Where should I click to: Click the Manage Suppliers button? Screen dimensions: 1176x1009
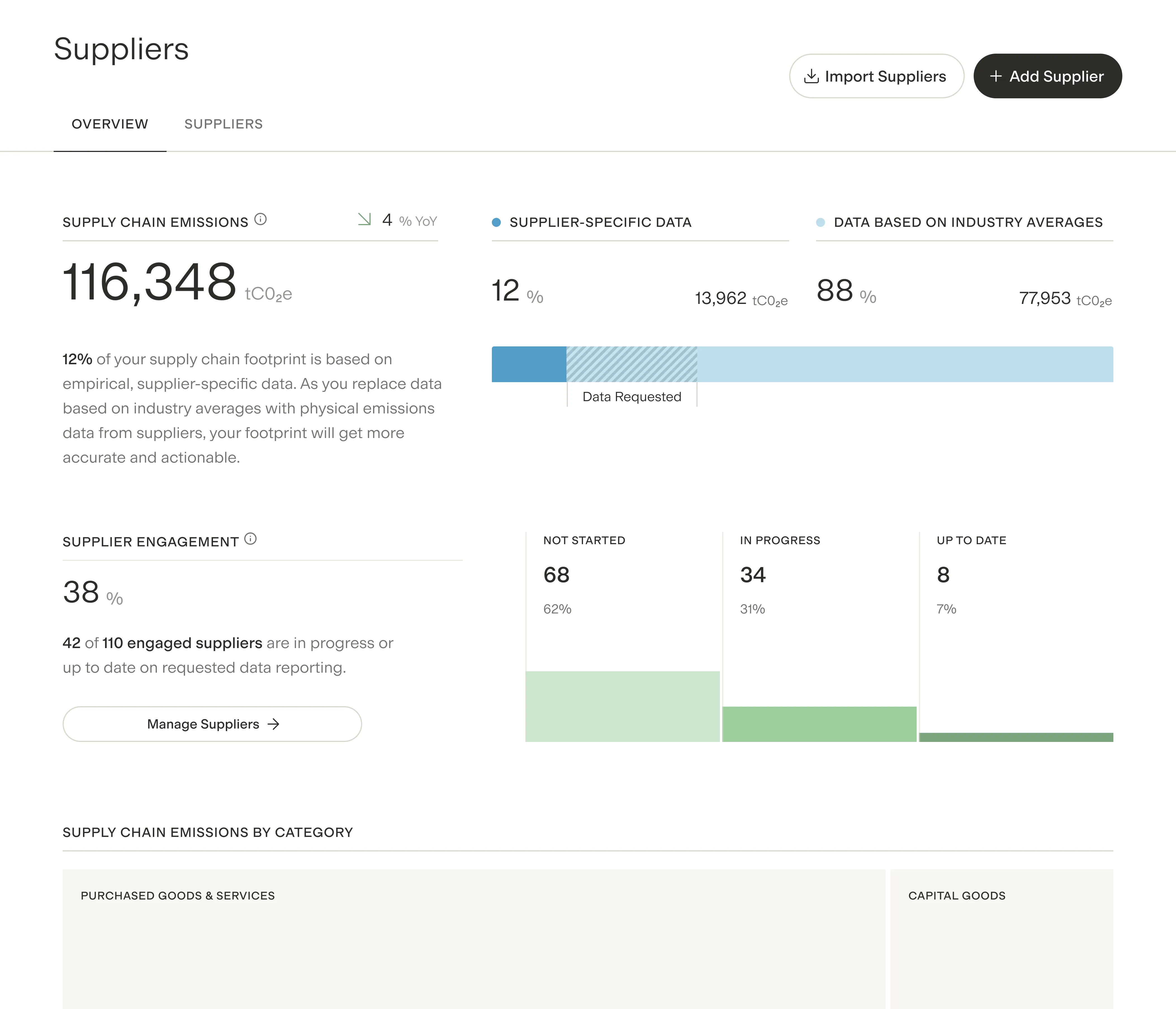212,724
